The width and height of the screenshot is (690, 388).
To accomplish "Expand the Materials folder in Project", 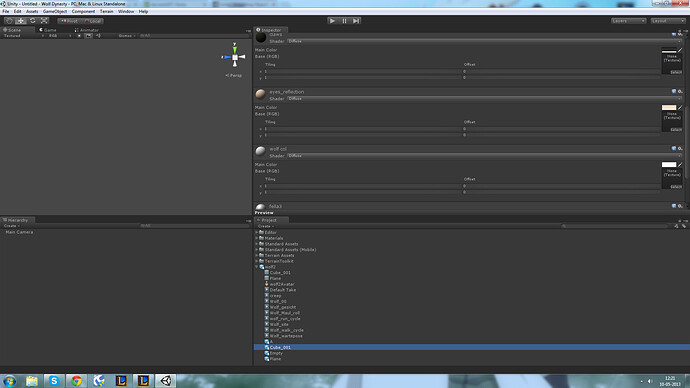I will tap(257, 238).
